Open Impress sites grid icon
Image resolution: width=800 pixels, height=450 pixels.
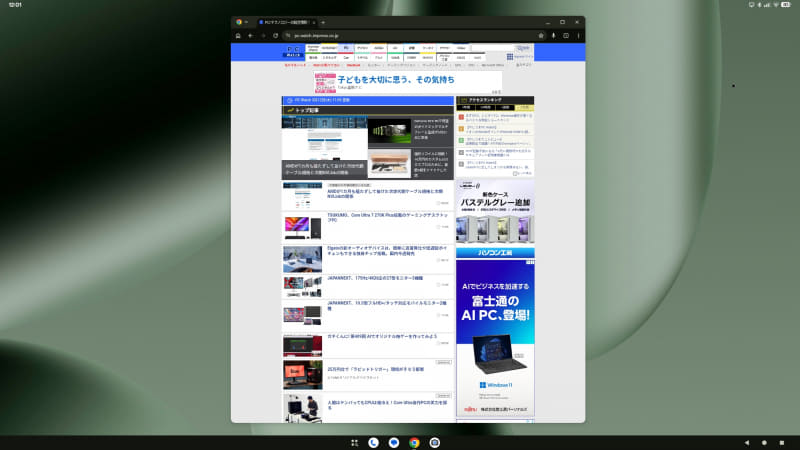[510, 57]
